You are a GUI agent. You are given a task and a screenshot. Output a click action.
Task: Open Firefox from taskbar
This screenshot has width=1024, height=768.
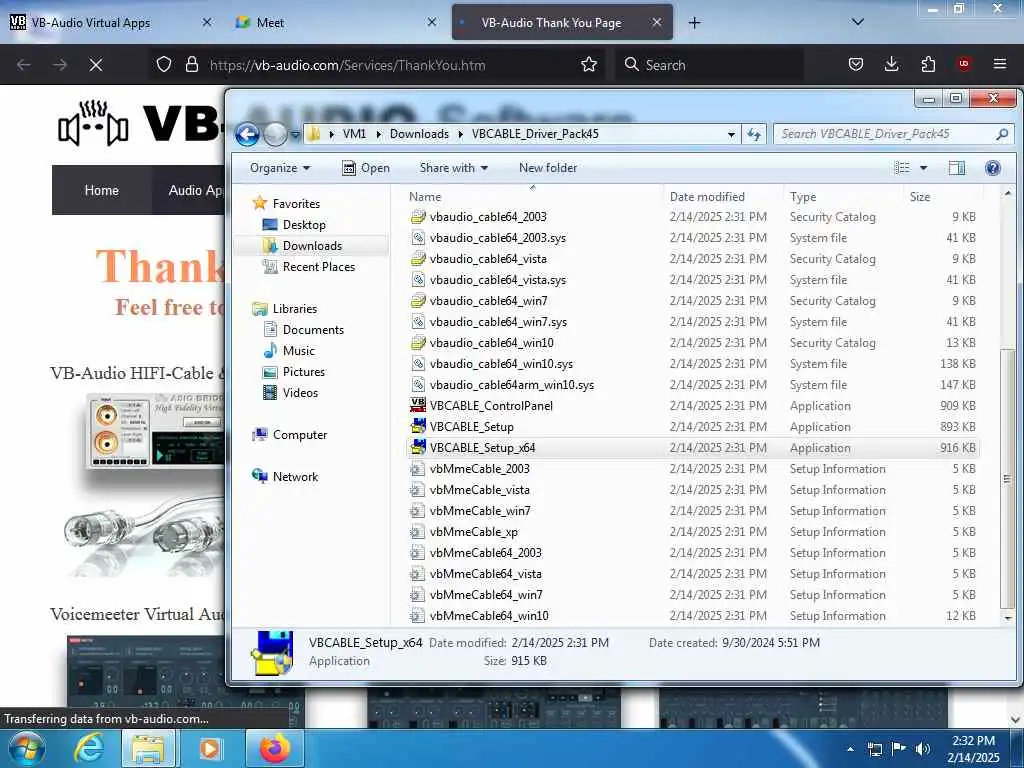pos(275,748)
